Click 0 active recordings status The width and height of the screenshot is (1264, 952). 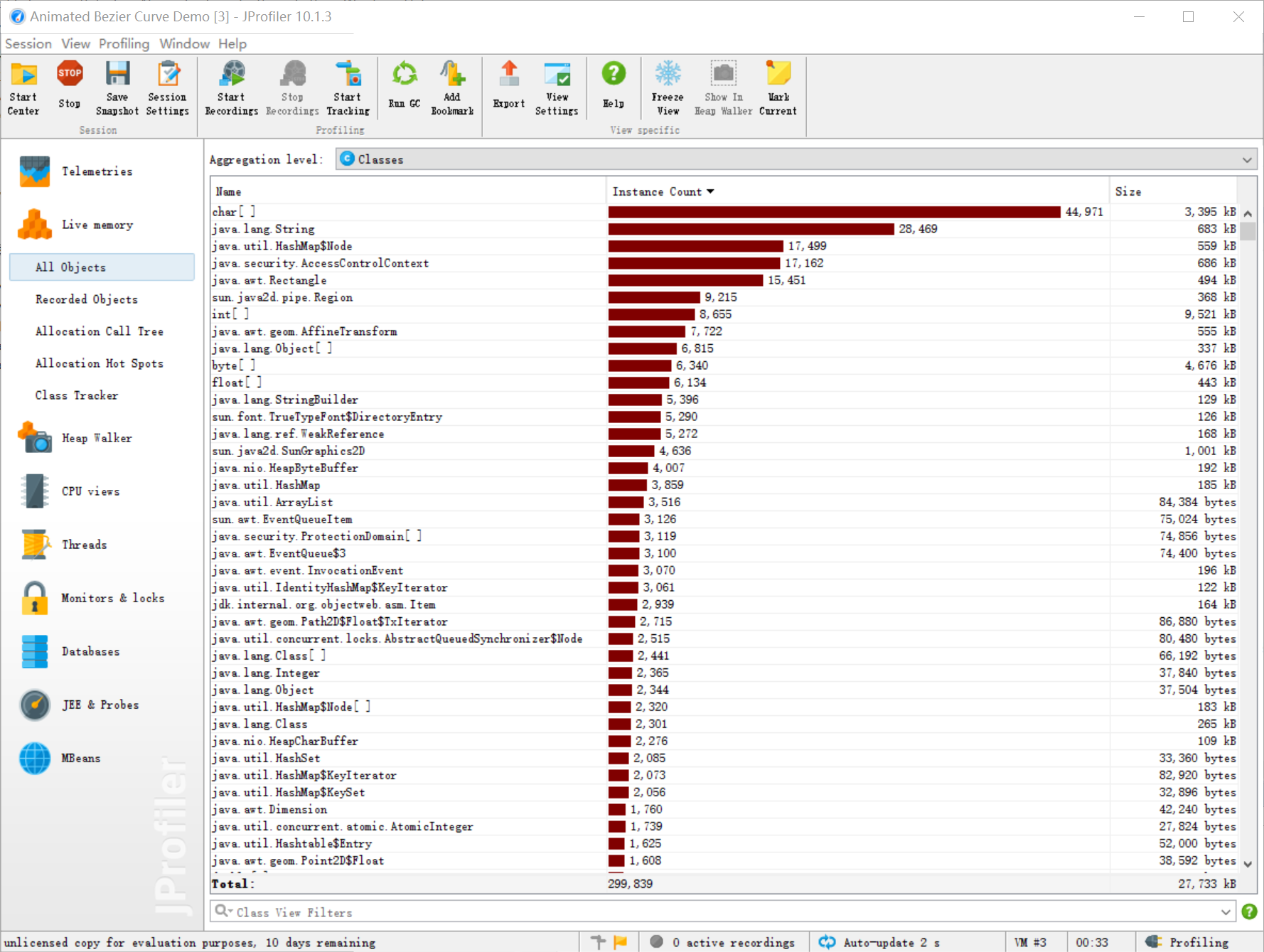723,942
